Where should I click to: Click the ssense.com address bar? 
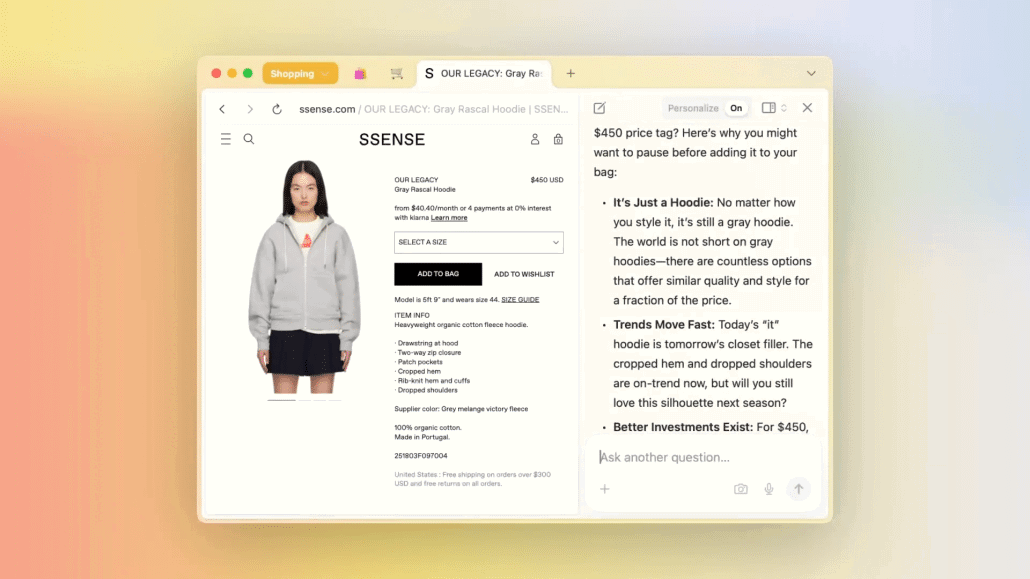pyautogui.click(x=434, y=109)
